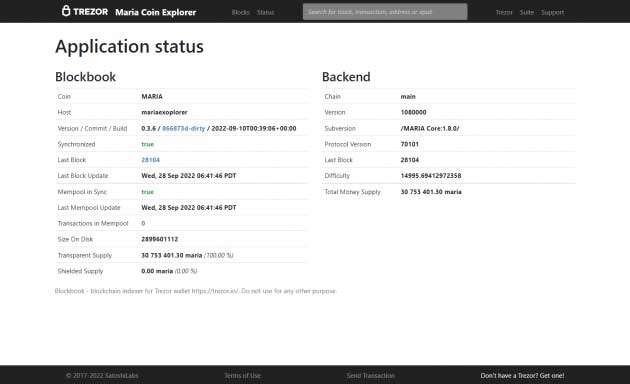This screenshot has width=630, height=384.
Task: Select Backend Last Block value 28104
Action: pyautogui.click(x=409, y=160)
